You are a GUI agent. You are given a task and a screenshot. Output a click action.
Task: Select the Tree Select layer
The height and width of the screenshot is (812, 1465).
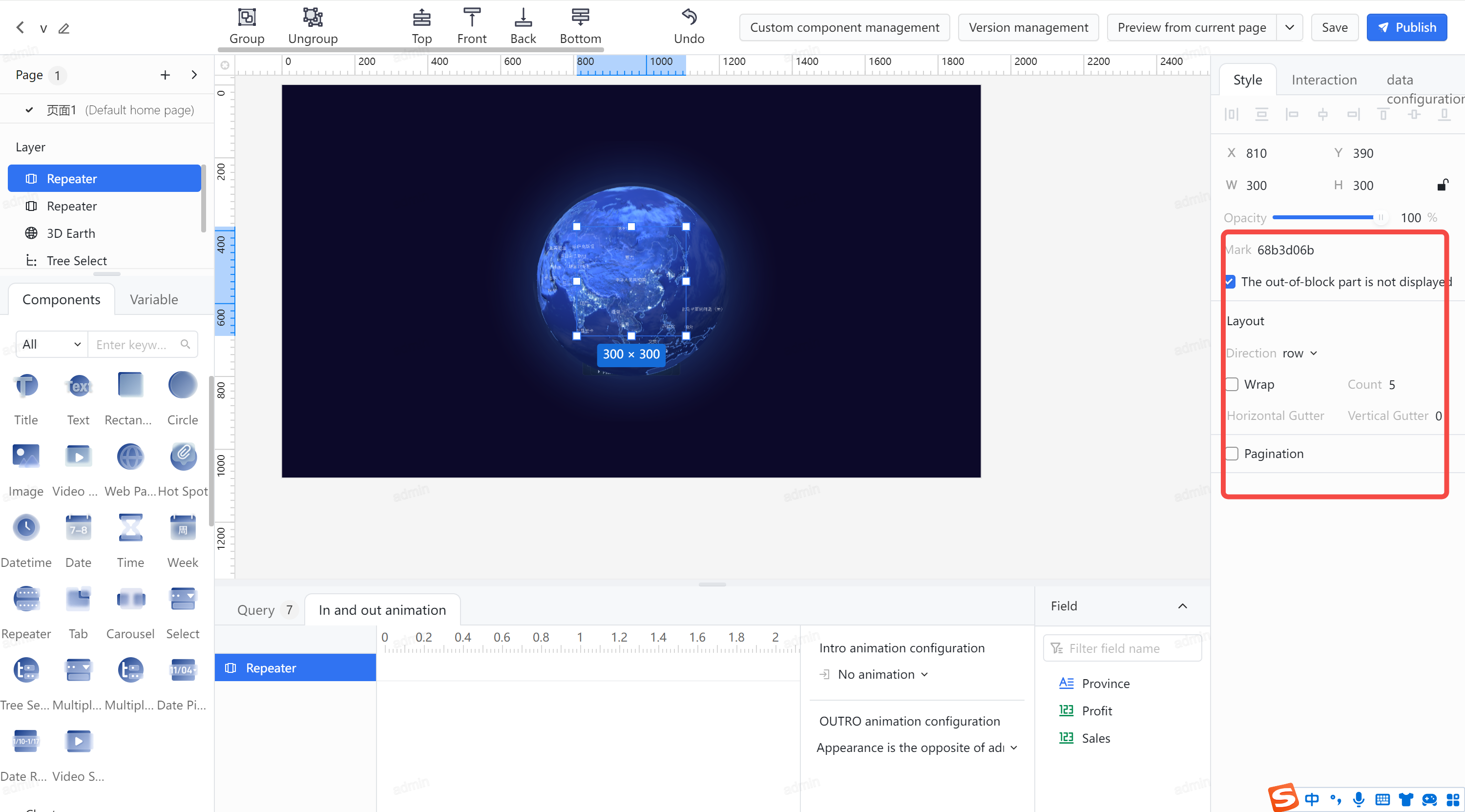tap(105, 260)
